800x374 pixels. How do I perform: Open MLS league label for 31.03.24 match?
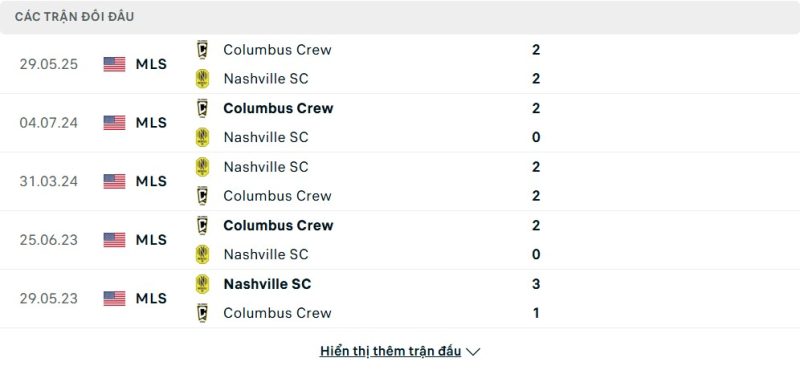point(151,181)
